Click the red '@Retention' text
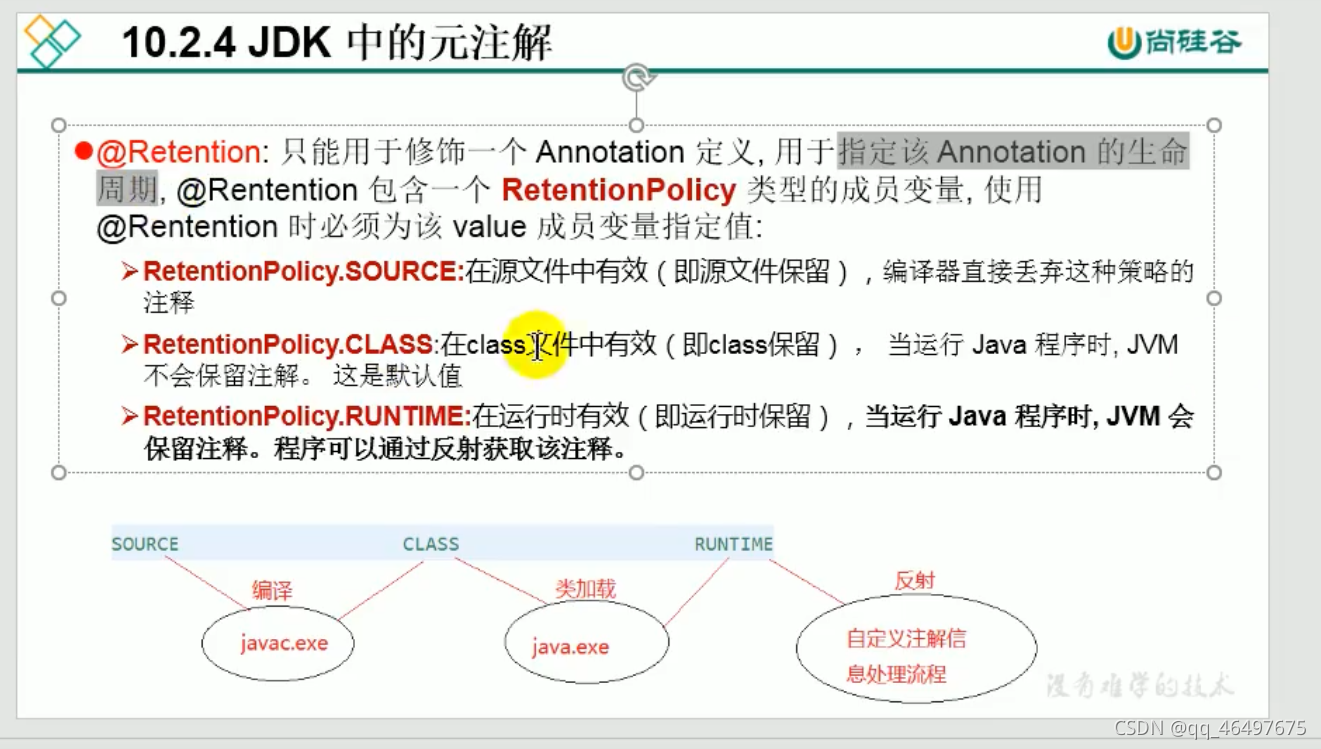Viewport: 1321px width, 749px height. 179,152
